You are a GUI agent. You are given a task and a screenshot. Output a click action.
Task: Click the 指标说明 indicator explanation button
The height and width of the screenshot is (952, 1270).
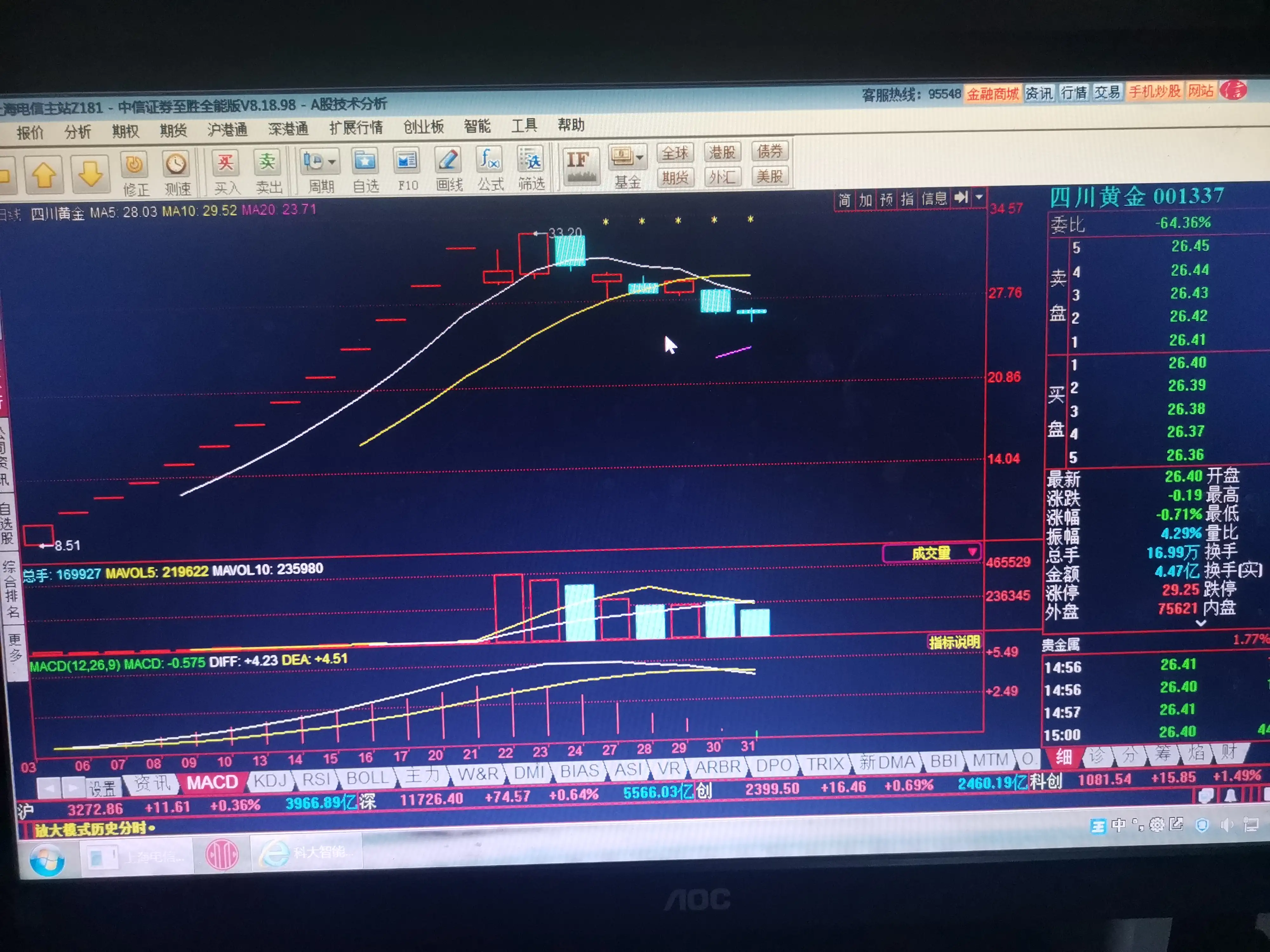(x=954, y=642)
